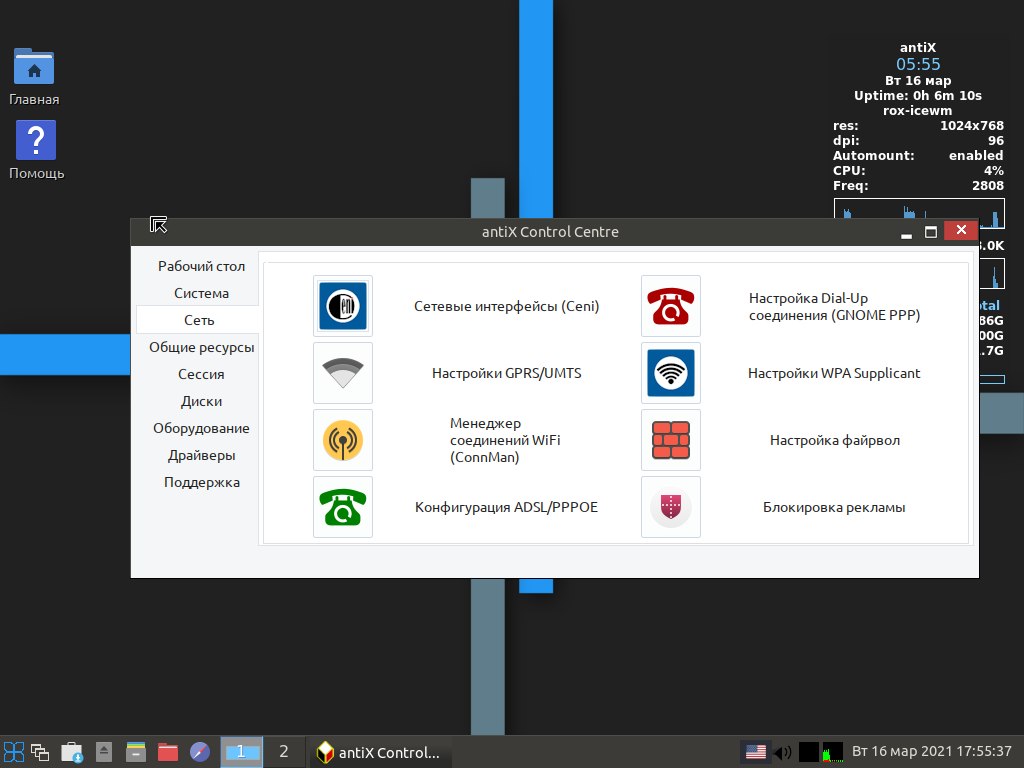Screen dimensions: 1024x768
Task: Open the red brick firewall icon
Action: click(x=671, y=440)
